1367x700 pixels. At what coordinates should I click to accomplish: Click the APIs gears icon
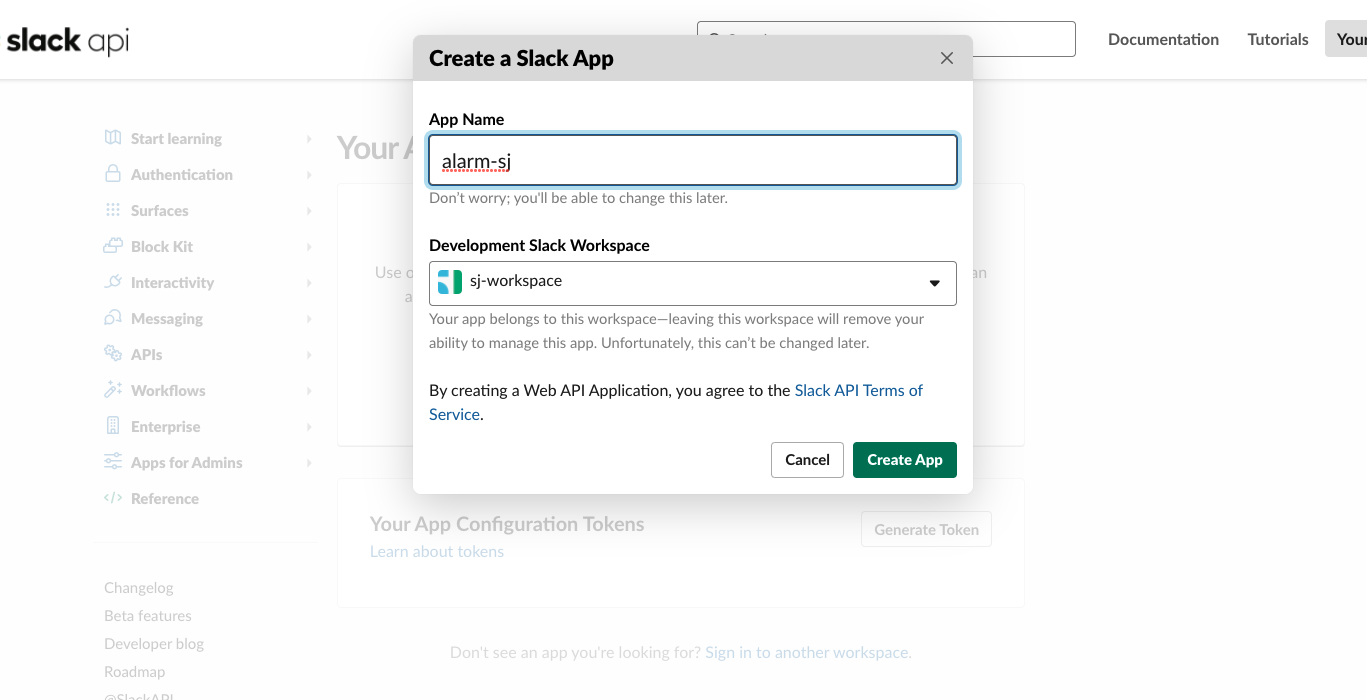pyautogui.click(x=113, y=354)
